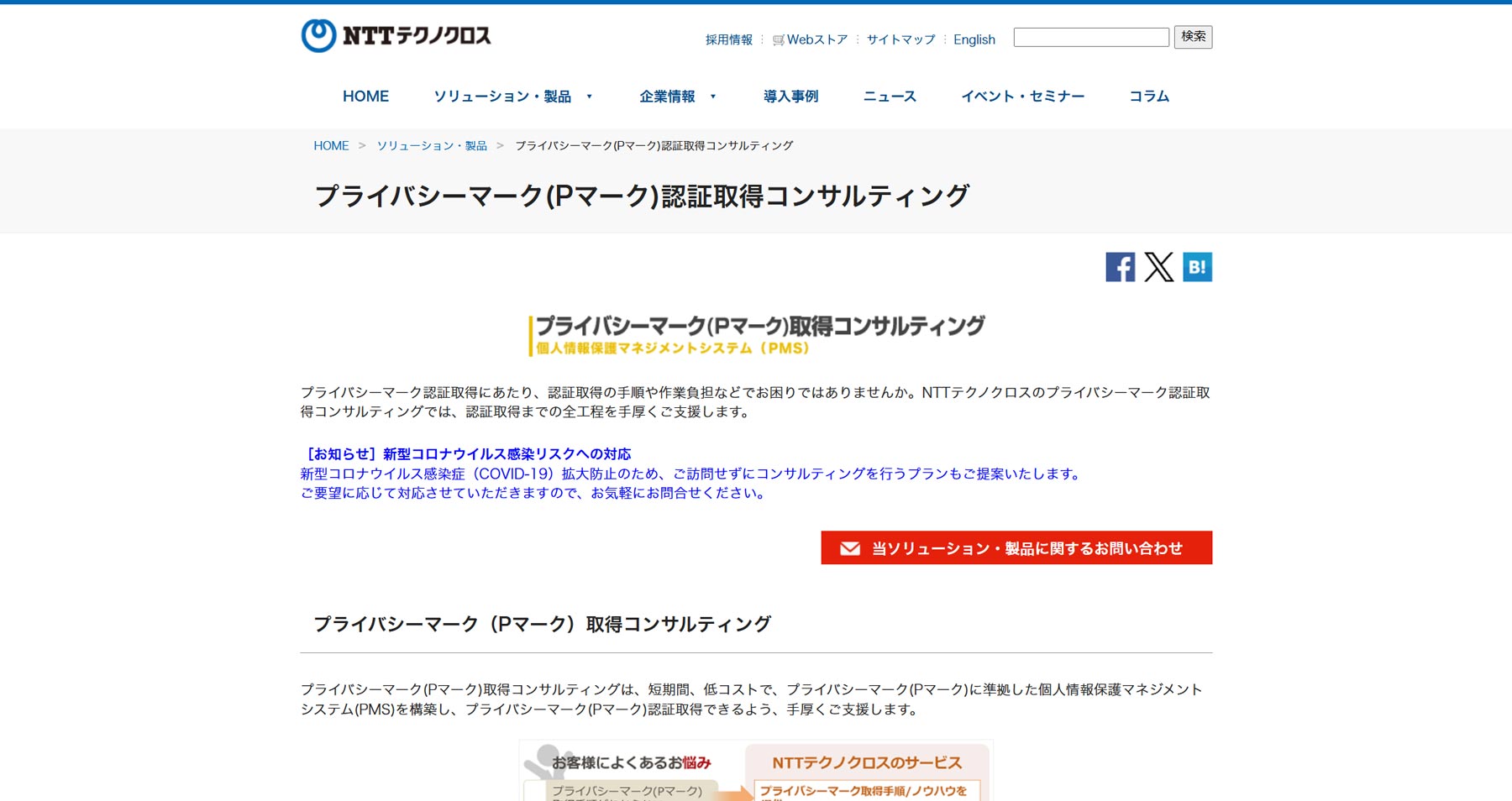
Task: Click HOME in the breadcrumb
Action: [331, 145]
